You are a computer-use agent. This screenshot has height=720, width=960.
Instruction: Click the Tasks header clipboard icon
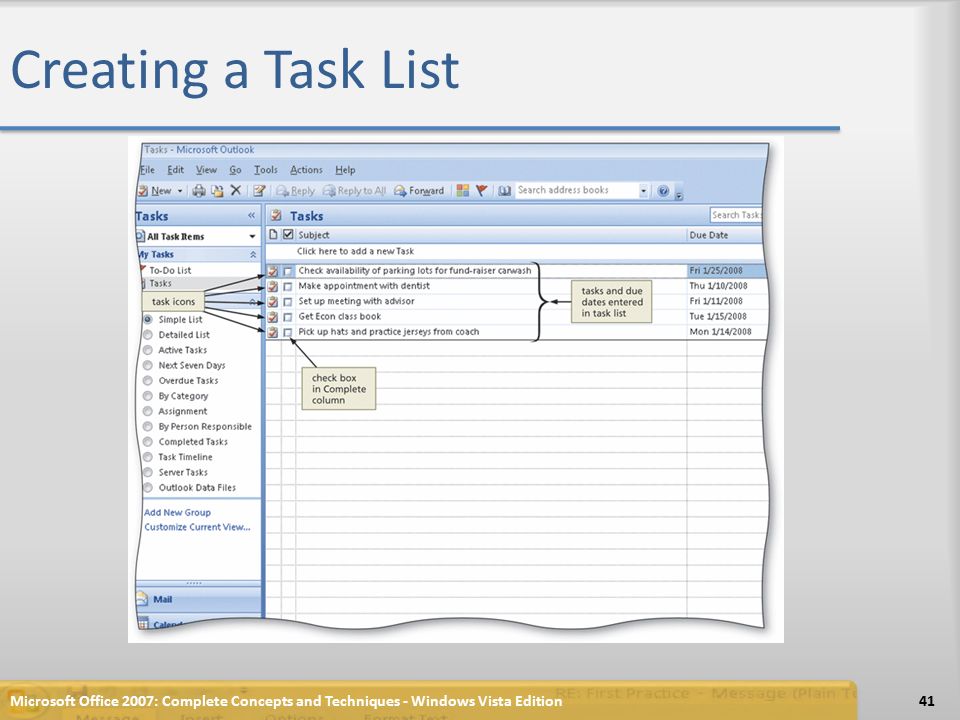[x=276, y=215]
